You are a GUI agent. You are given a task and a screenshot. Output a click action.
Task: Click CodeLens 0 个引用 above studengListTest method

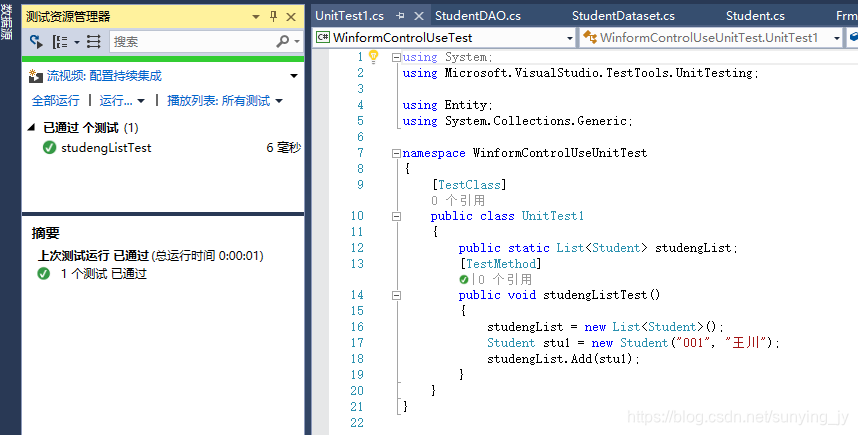[505, 280]
